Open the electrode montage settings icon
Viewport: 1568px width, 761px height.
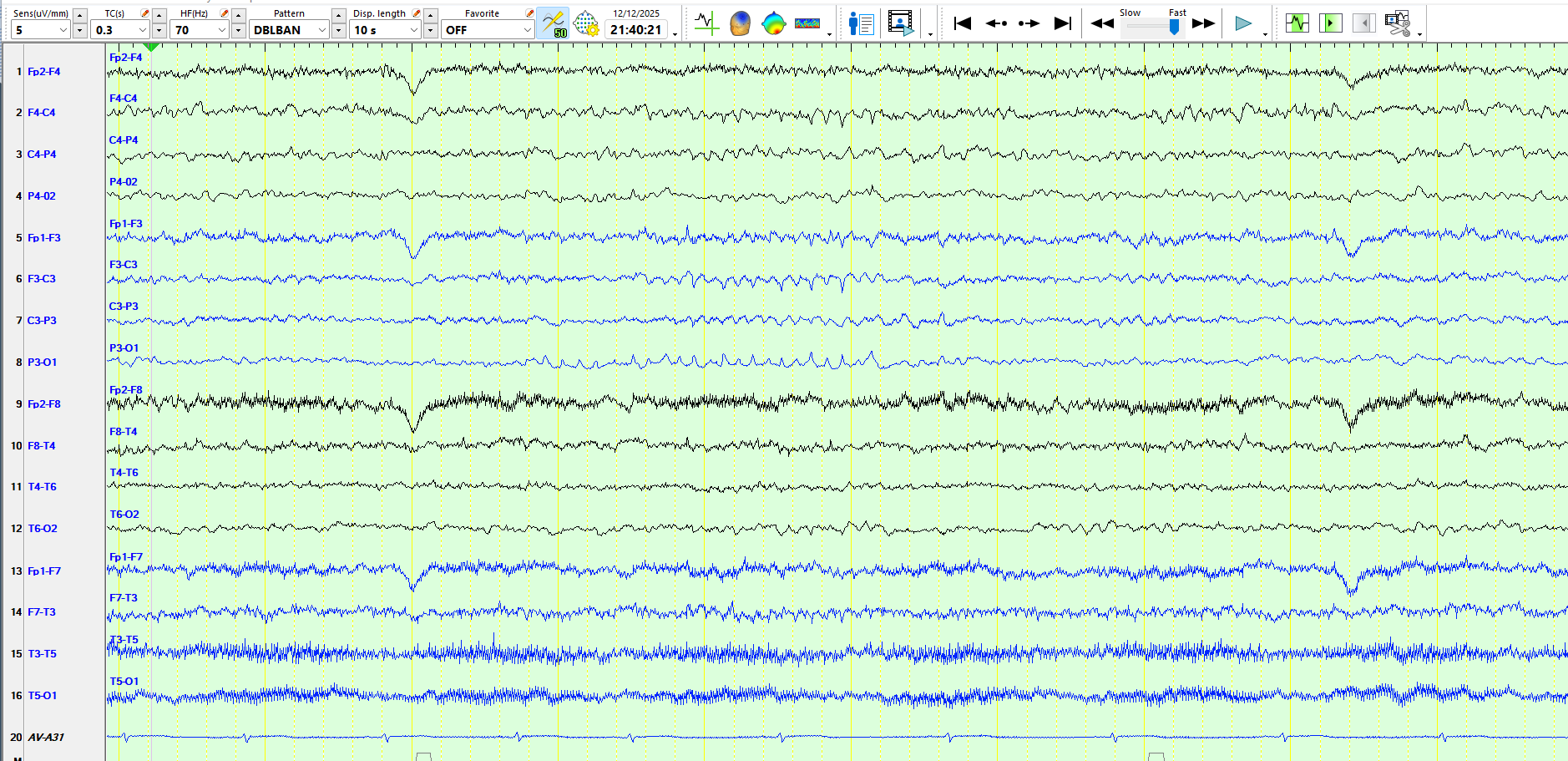587,23
